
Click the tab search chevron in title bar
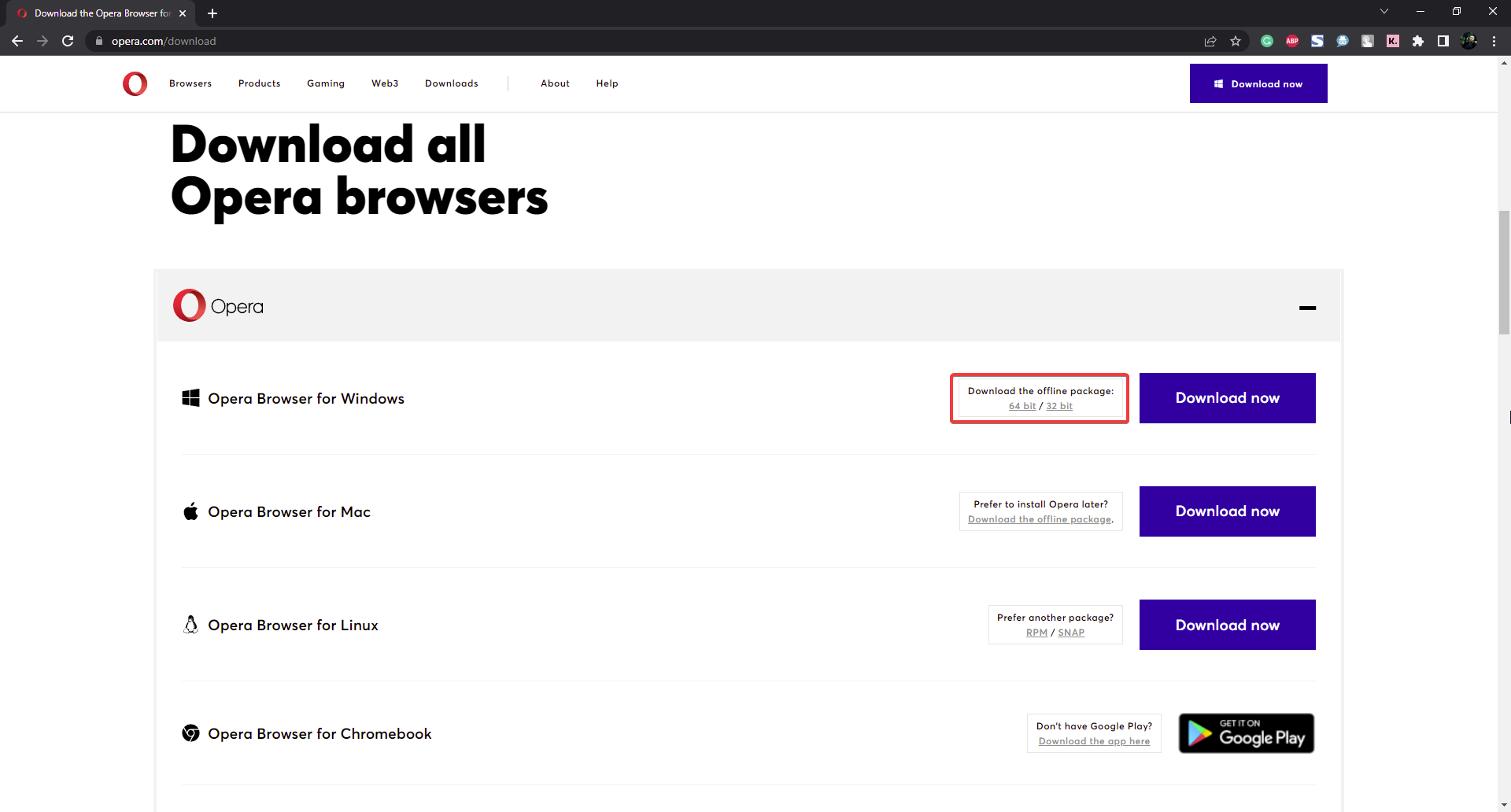[1384, 11]
